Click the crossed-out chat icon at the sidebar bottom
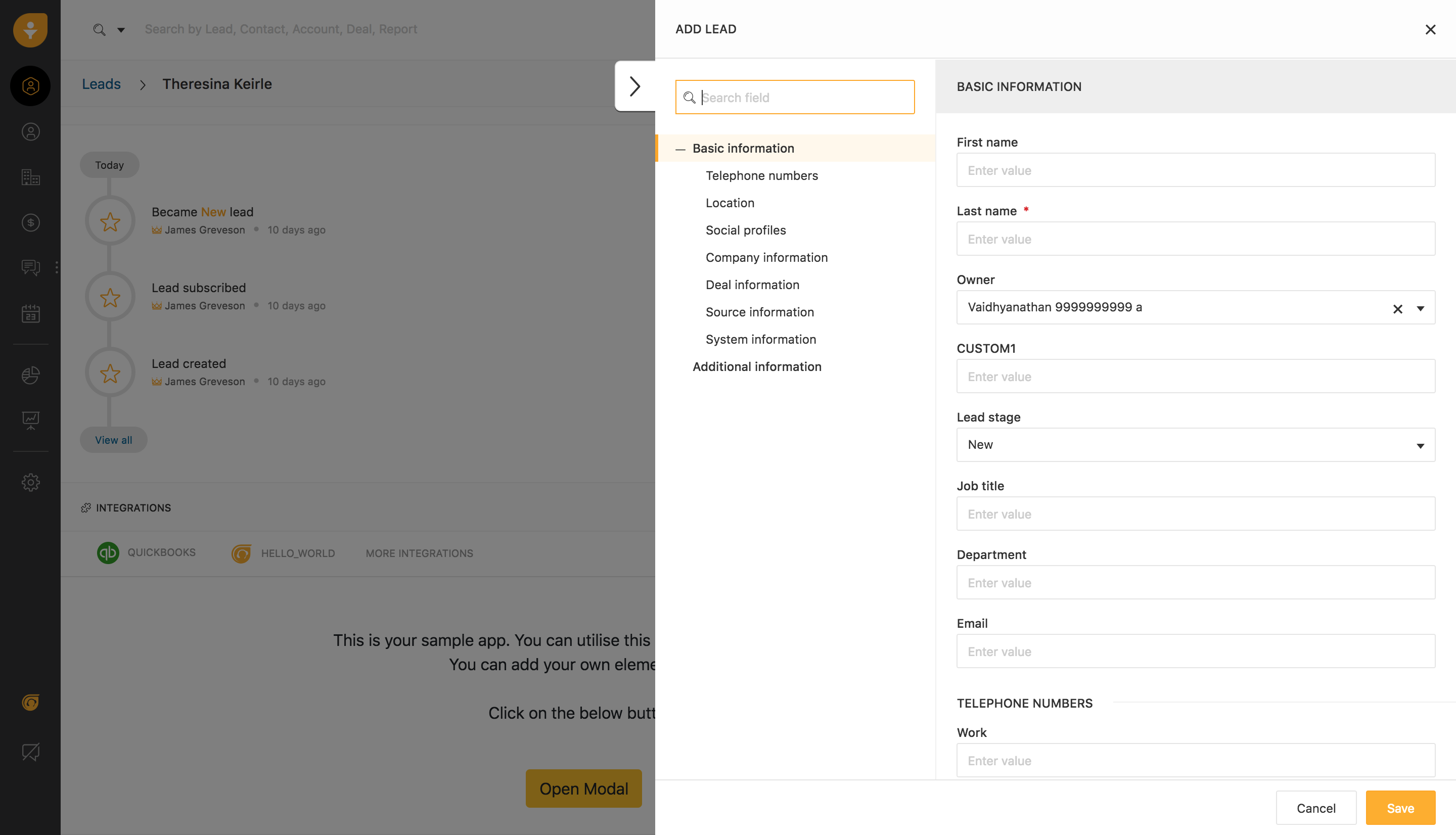 pos(30,752)
